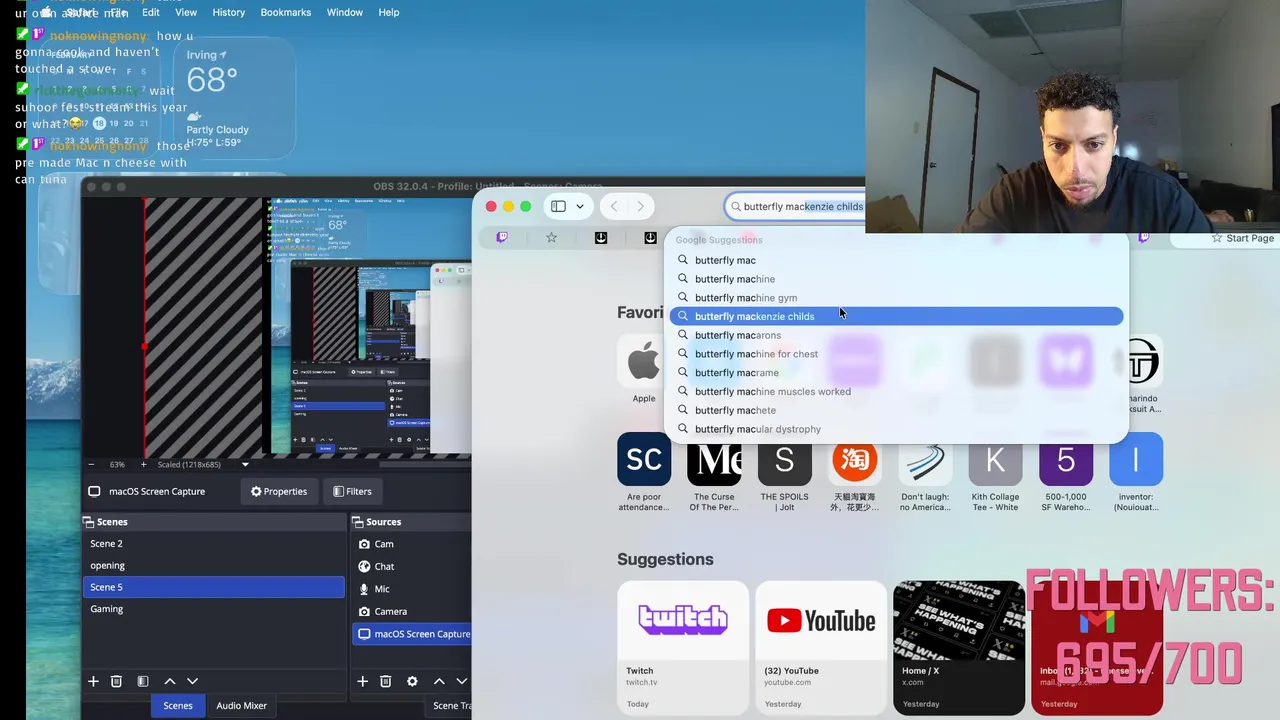Add a new scene with plus icon
Image resolution: width=1280 pixels, height=720 pixels.
[x=93, y=681]
